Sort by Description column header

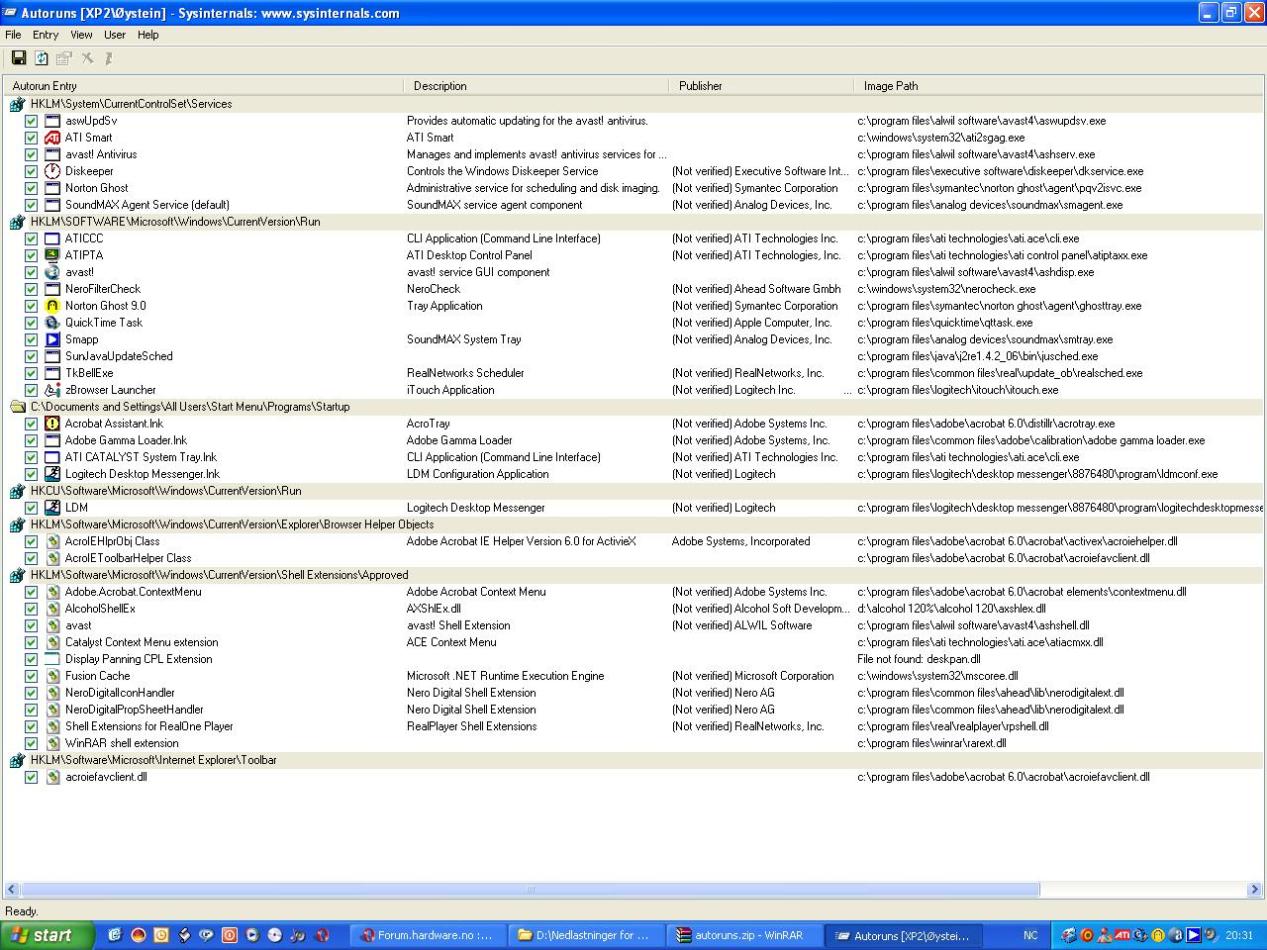(x=537, y=86)
